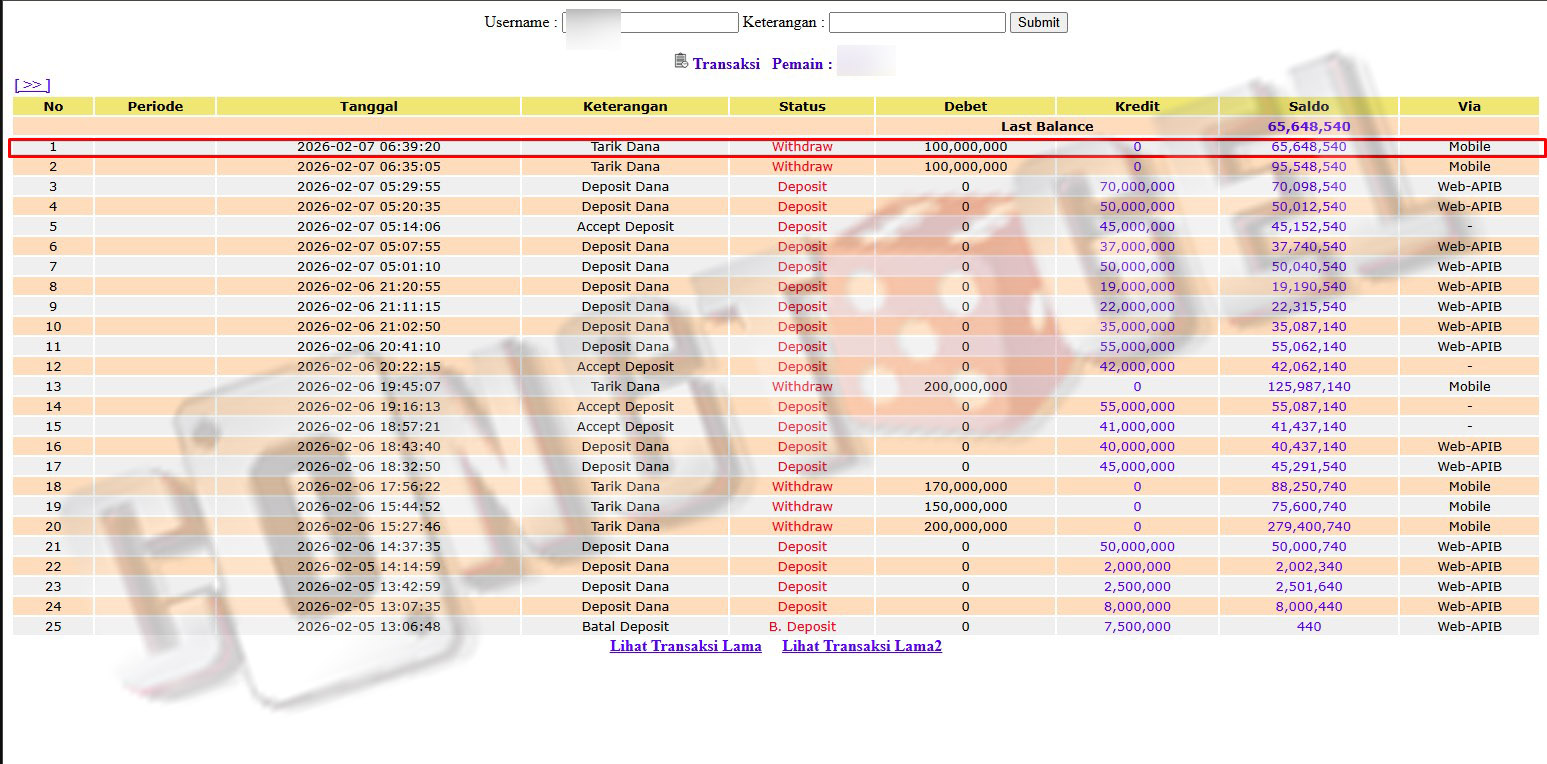The image size is (1547, 764).
Task: Open Lihat Transaksi Lama2 link
Action: [861, 646]
